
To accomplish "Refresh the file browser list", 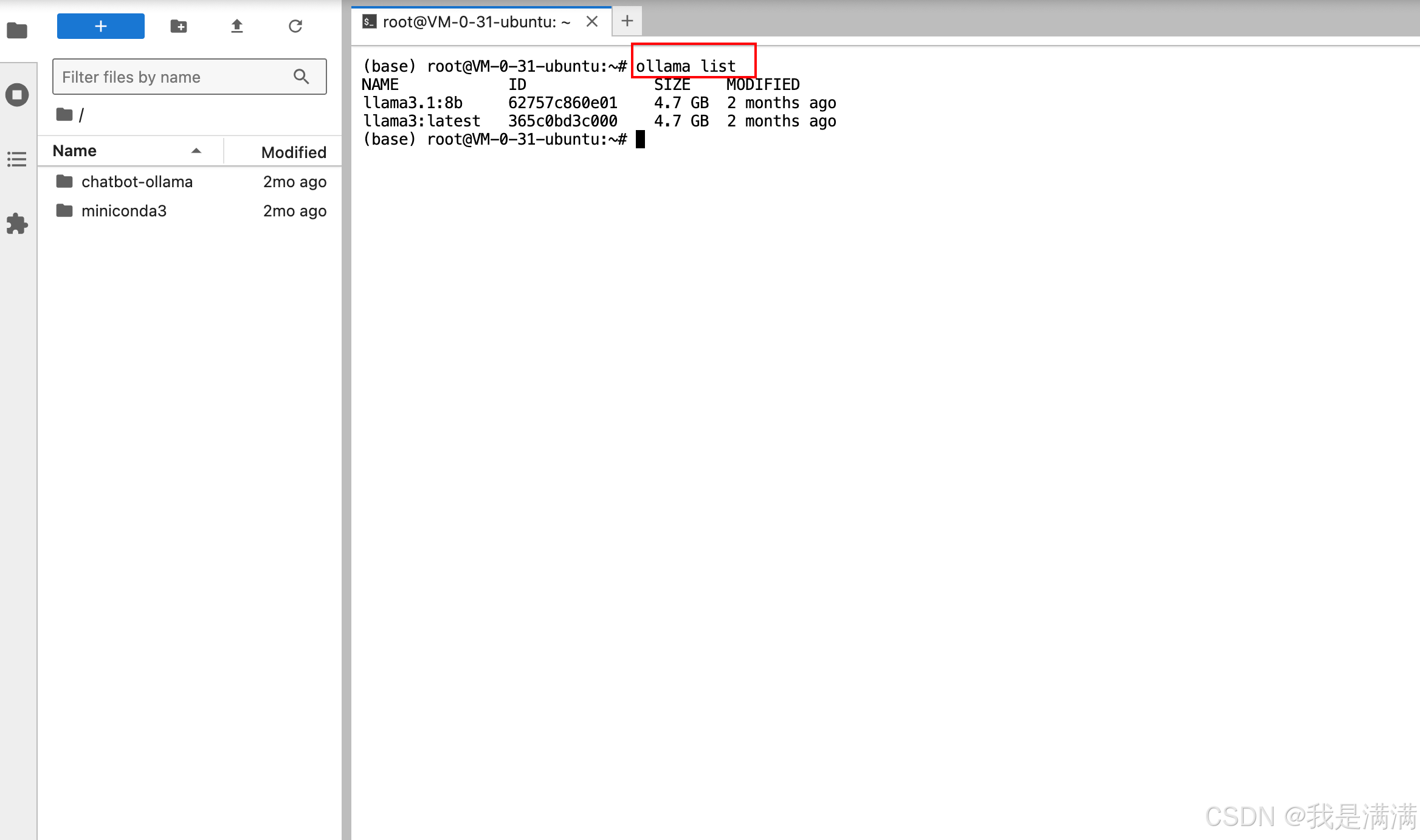I will [x=295, y=26].
